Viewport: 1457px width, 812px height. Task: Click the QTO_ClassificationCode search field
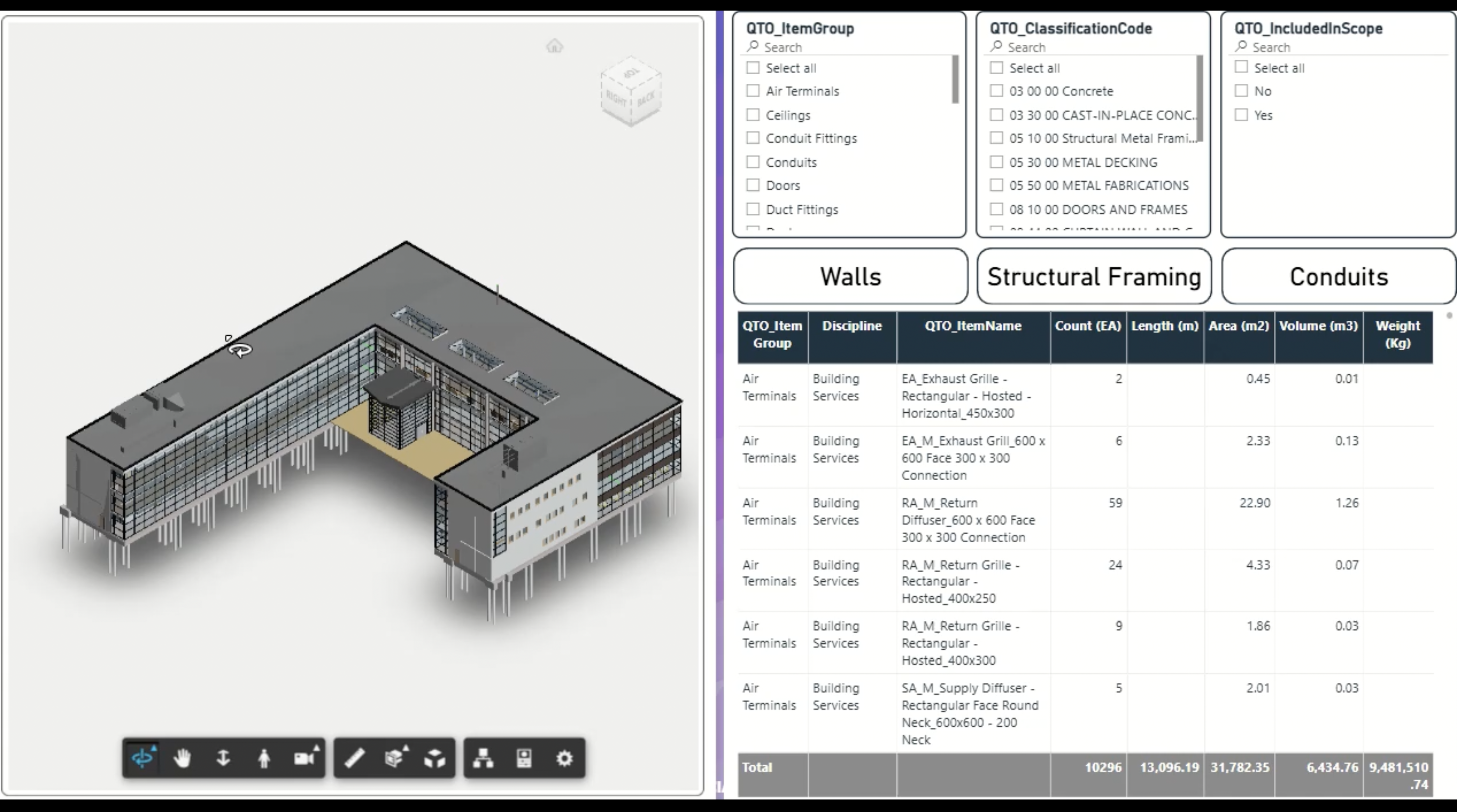[x=1093, y=47]
